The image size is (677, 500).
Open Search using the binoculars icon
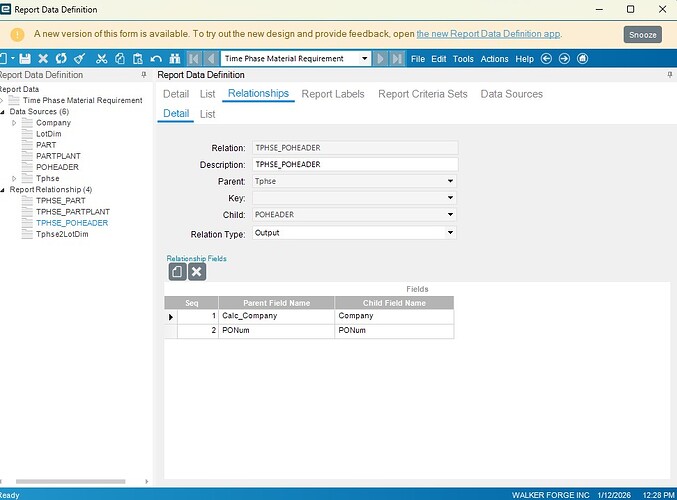coord(174,59)
